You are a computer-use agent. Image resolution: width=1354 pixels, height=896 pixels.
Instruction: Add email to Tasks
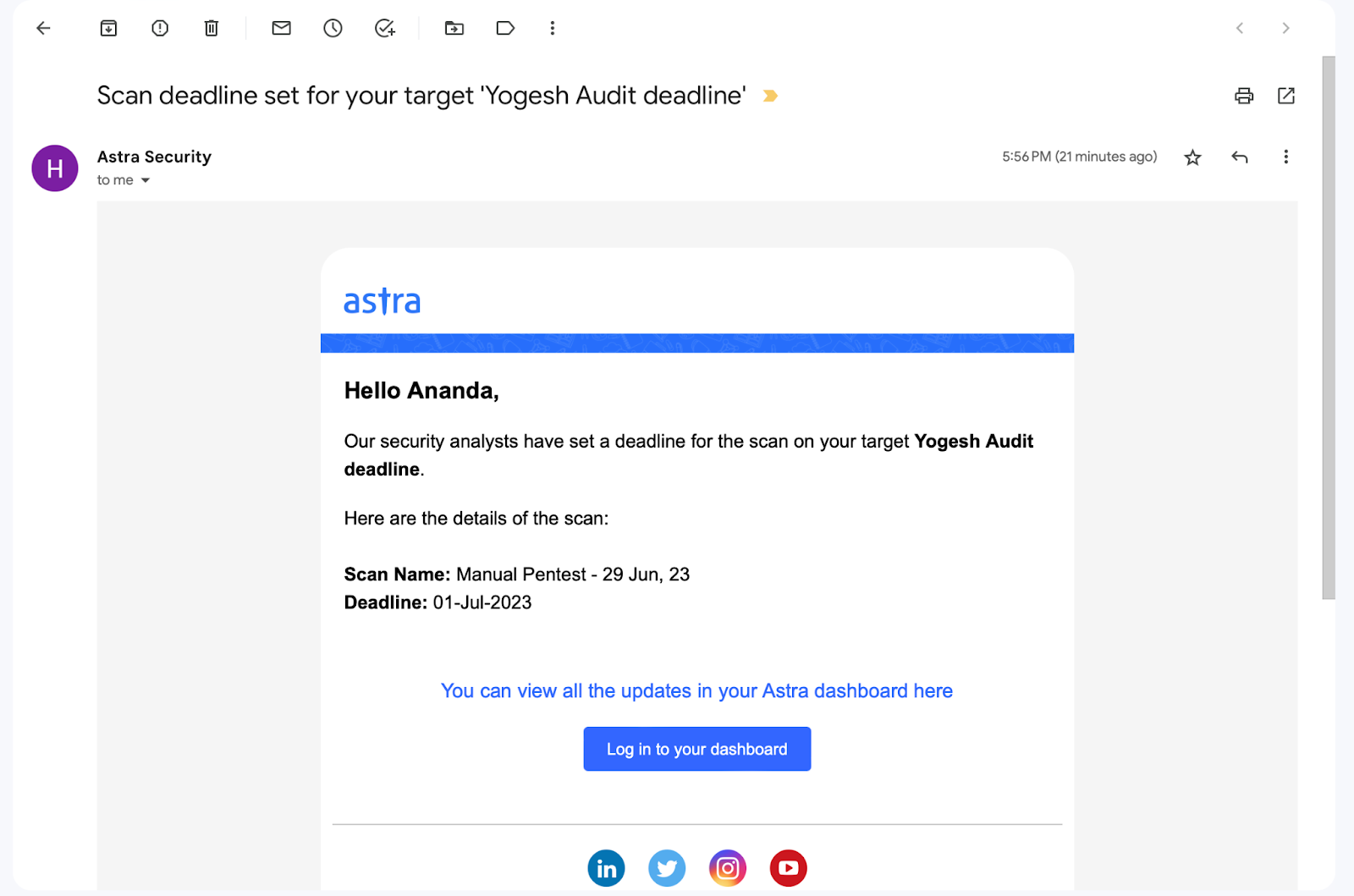[x=385, y=28]
